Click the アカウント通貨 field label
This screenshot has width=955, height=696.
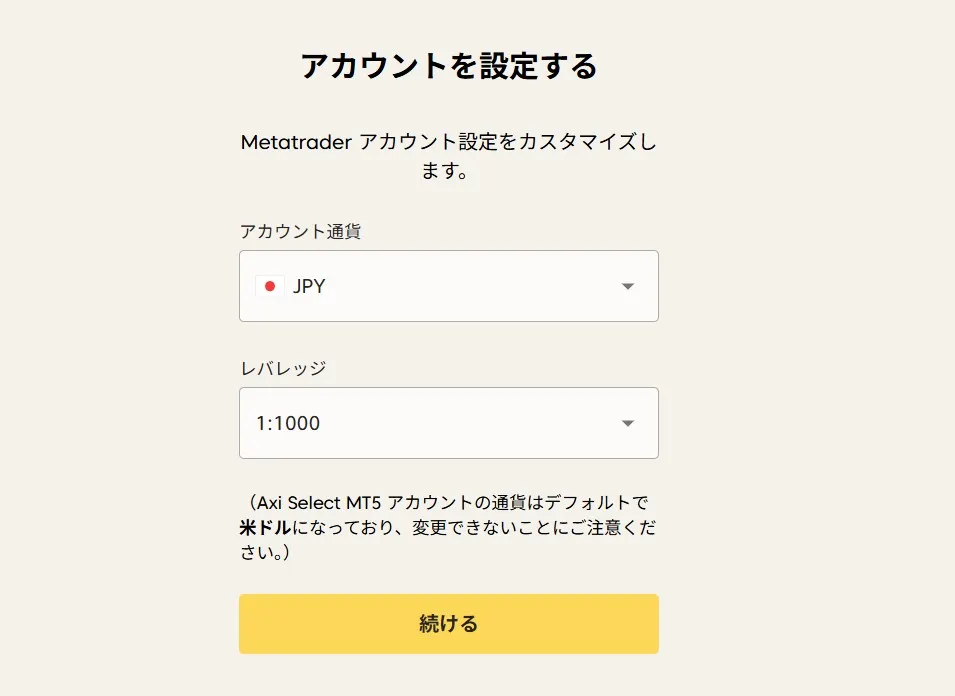[x=299, y=231]
